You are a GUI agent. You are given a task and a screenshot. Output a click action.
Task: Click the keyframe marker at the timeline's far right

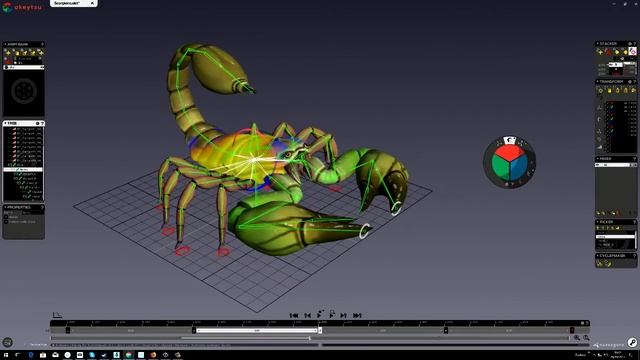[572, 330]
